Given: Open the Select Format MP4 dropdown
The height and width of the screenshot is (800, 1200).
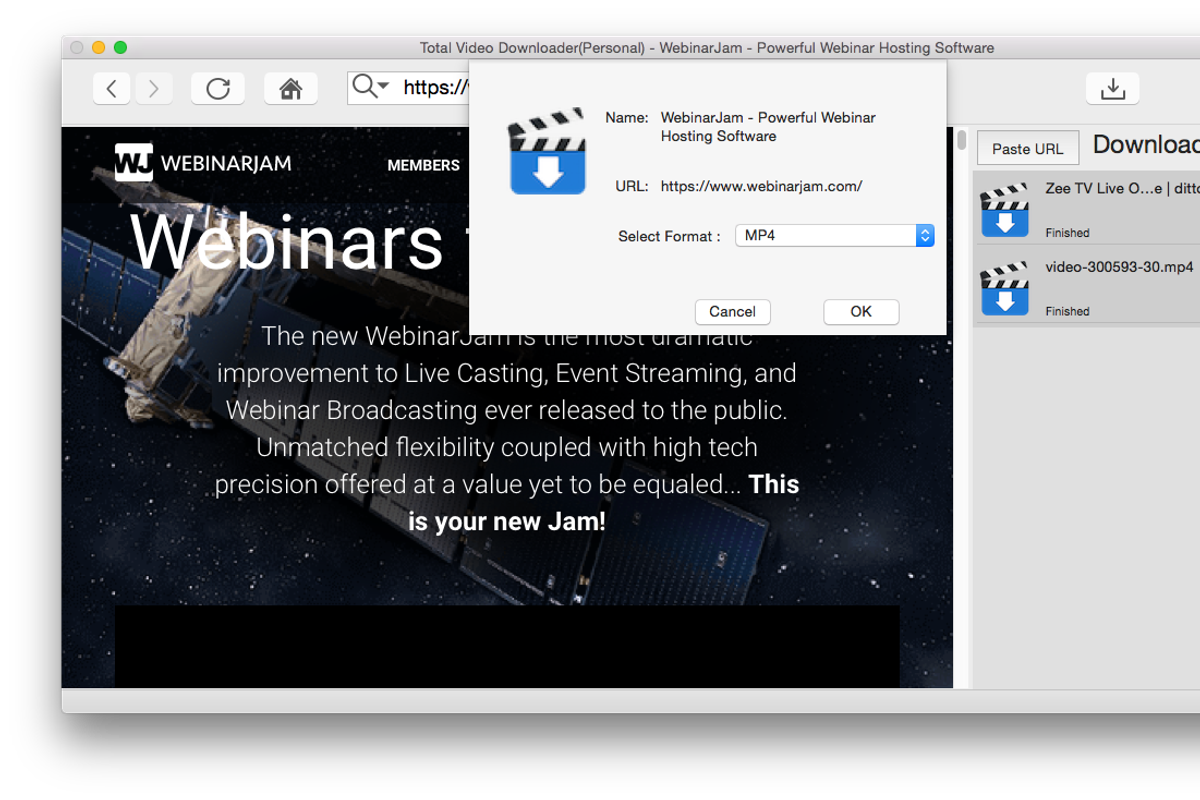Looking at the screenshot, I should tap(835, 236).
